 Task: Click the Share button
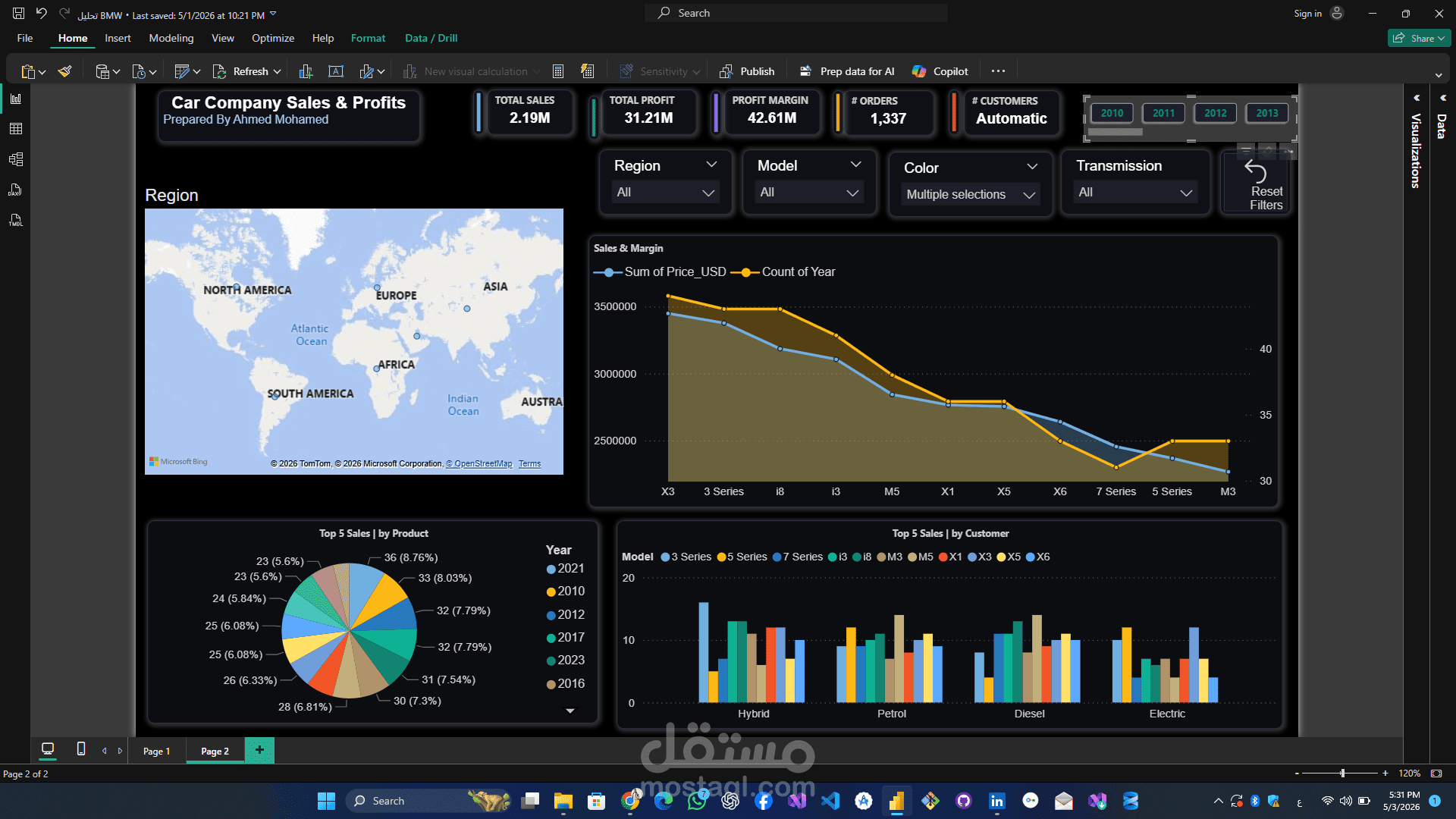coord(1419,38)
